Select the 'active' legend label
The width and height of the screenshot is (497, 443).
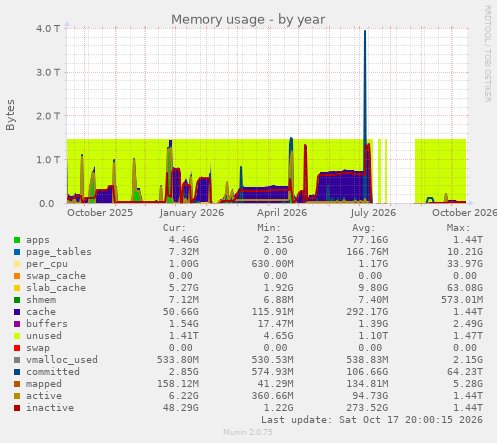[44, 396]
